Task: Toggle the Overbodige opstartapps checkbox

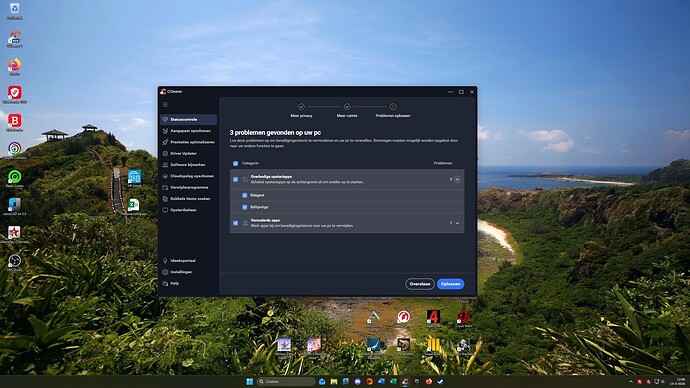Action: pyautogui.click(x=235, y=179)
